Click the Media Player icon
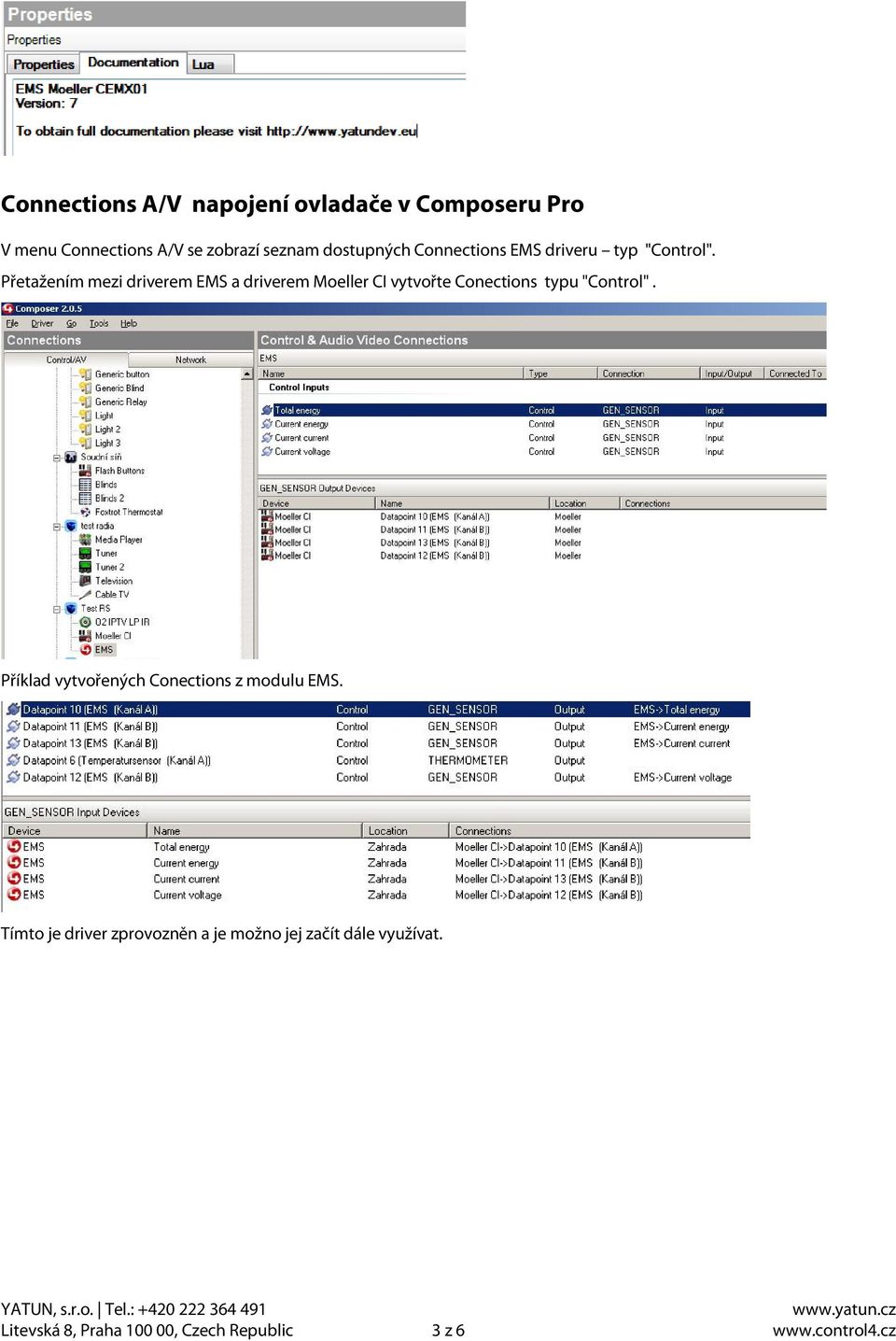Viewport: 896px width, 1341px height. [x=85, y=540]
